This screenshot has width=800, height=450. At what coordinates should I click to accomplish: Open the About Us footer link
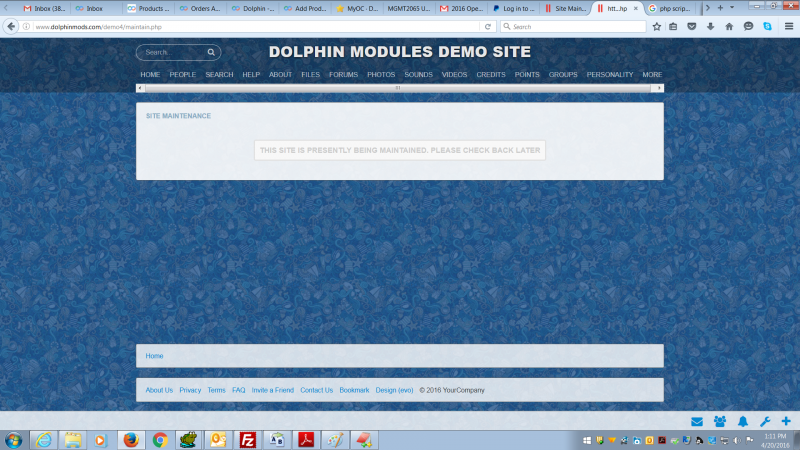[159, 390]
